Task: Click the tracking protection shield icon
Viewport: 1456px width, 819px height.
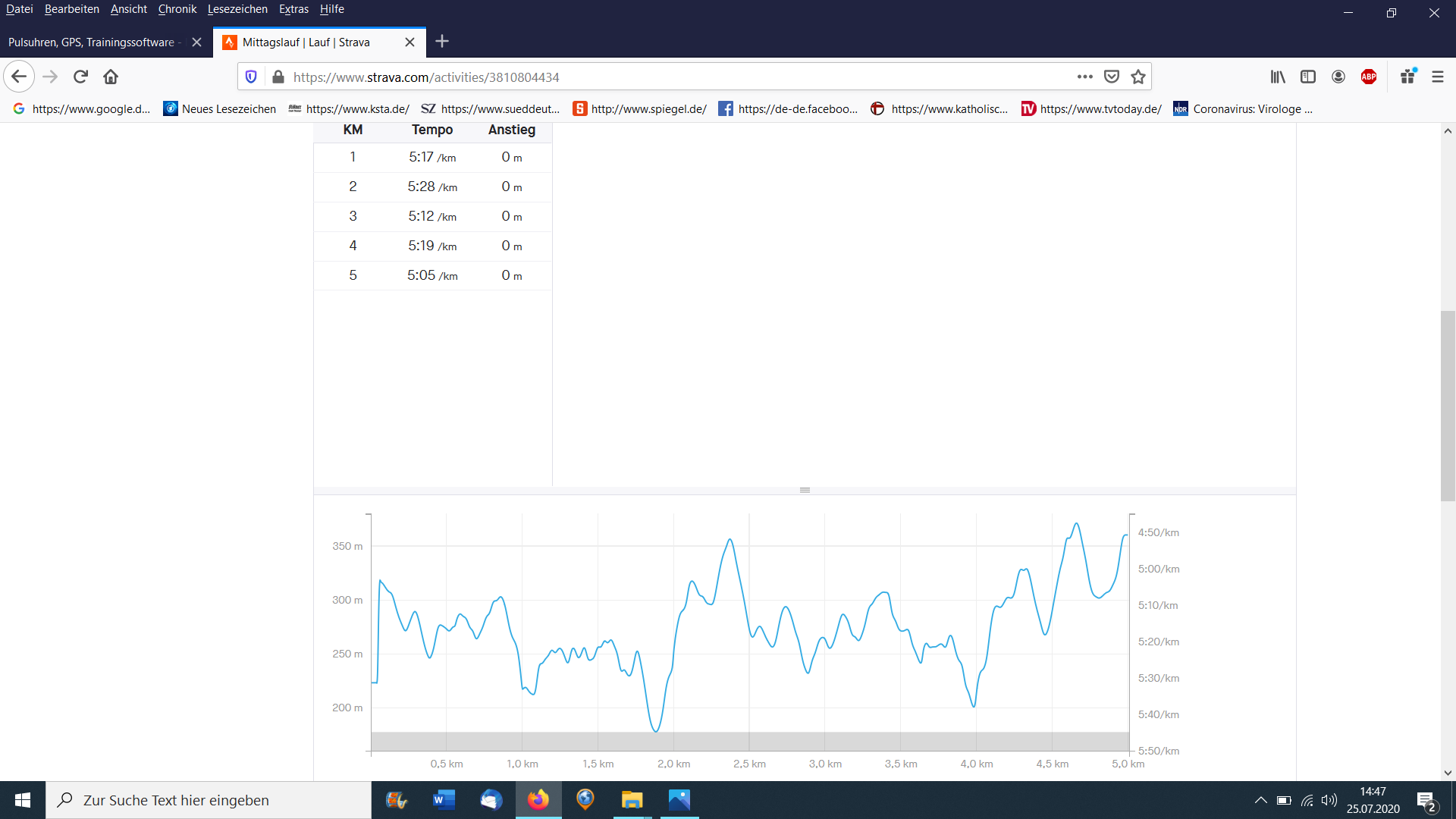Action: (x=251, y=77)
